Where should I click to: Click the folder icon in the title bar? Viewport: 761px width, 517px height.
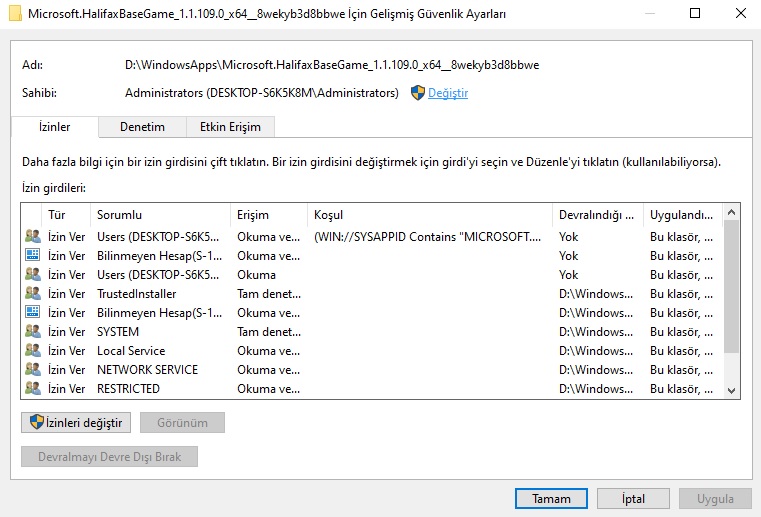(x=15, y=13)
